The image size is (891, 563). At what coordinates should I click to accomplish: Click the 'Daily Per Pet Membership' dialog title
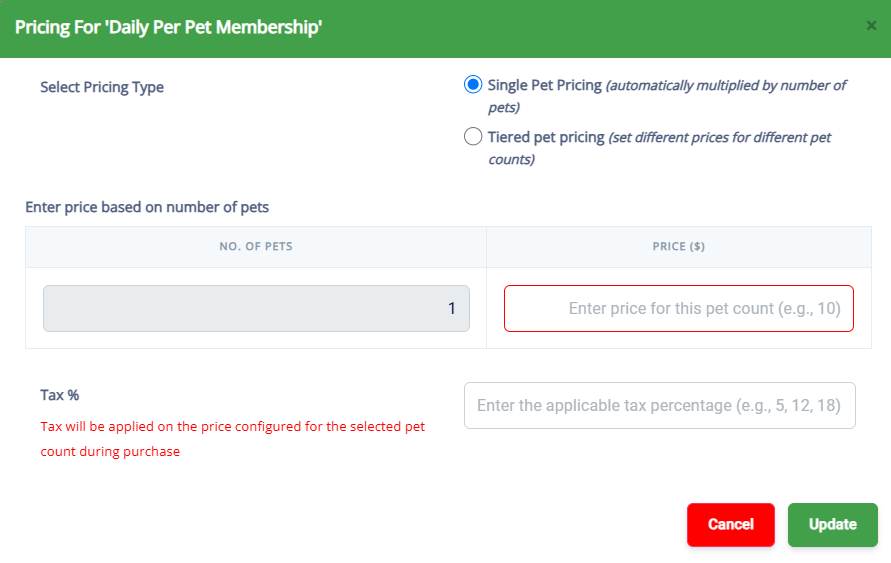(168, 27)
